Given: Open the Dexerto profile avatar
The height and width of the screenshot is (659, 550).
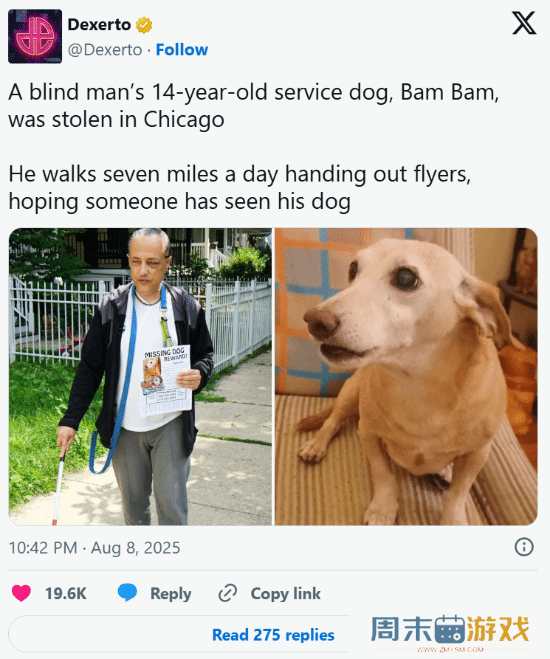Looking at the screenshot, I should tap(35, 36).
